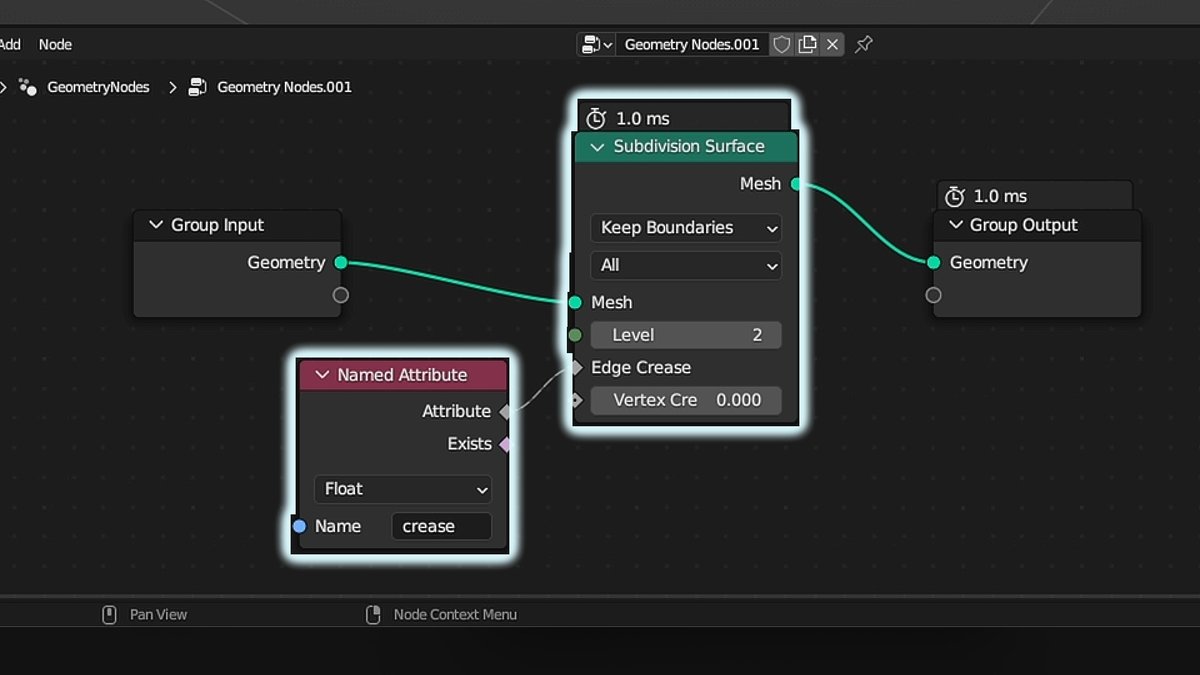Click the mouse icon next to Node Context Menu hint
Viewport: 1200px width, 675px height.
point(374,614)
